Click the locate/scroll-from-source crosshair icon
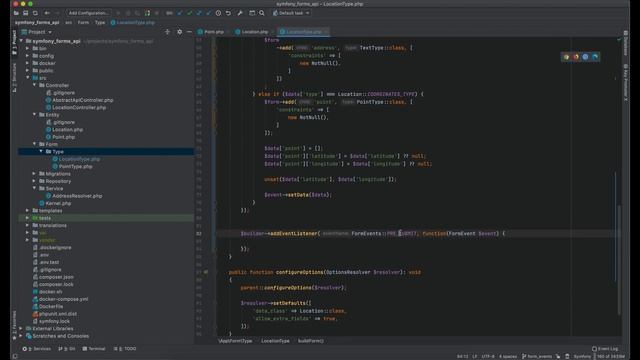 [167, 32]
